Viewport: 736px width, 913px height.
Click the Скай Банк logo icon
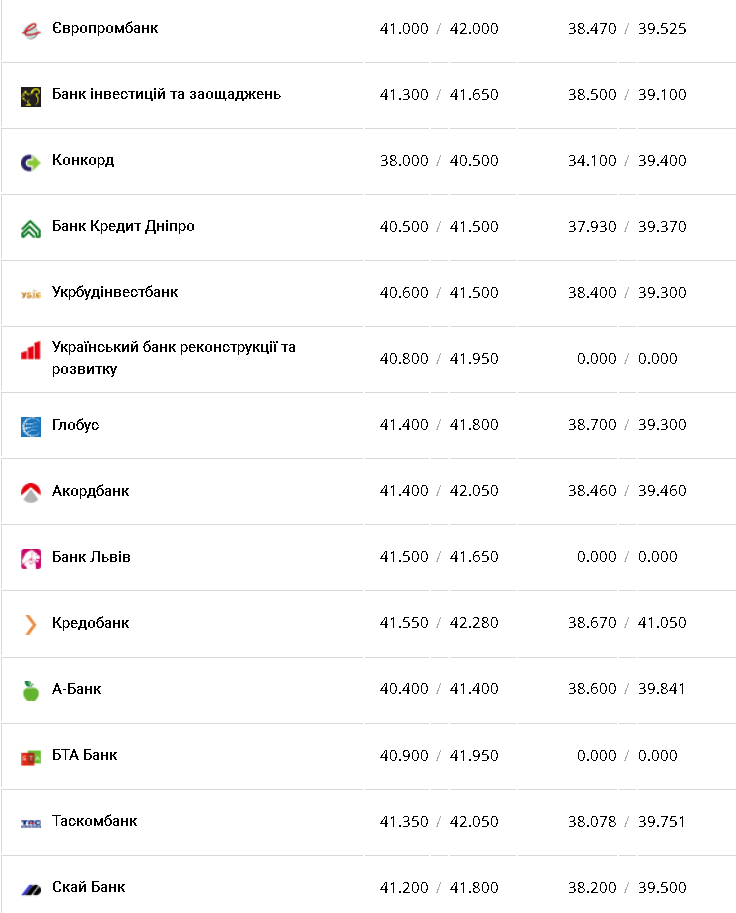(31, 889)
